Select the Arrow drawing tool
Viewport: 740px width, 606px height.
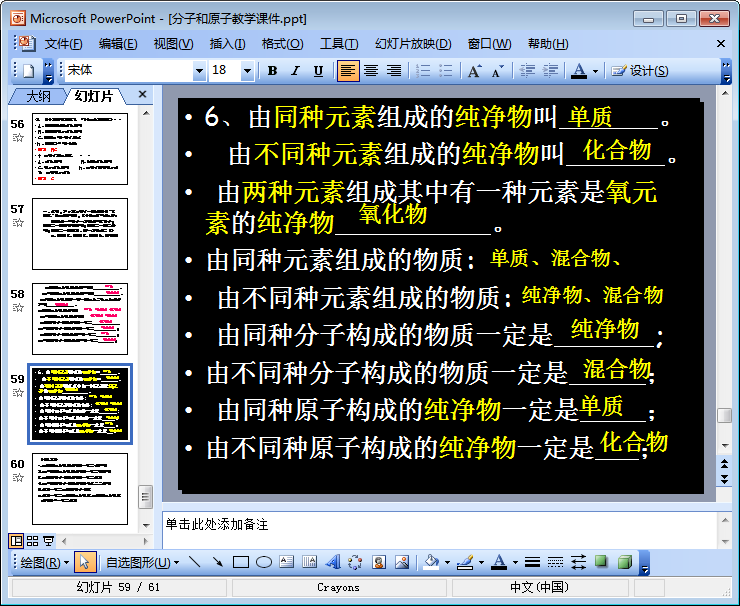(218, 562)
